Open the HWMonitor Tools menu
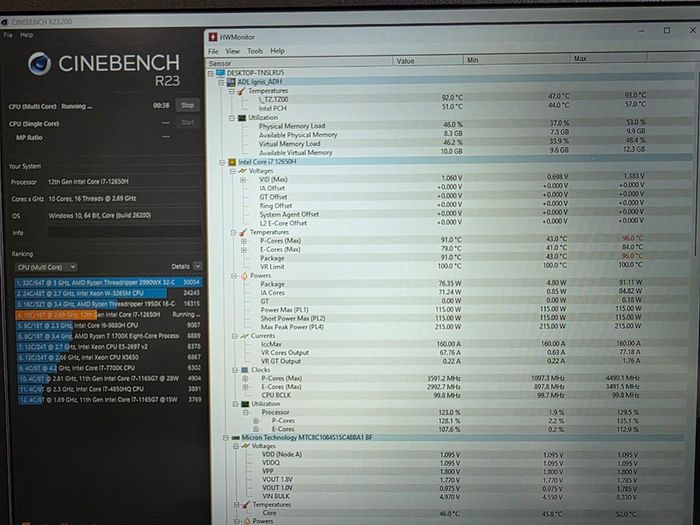The height and width of the screenshot is (525, 700). click(255, 51)
